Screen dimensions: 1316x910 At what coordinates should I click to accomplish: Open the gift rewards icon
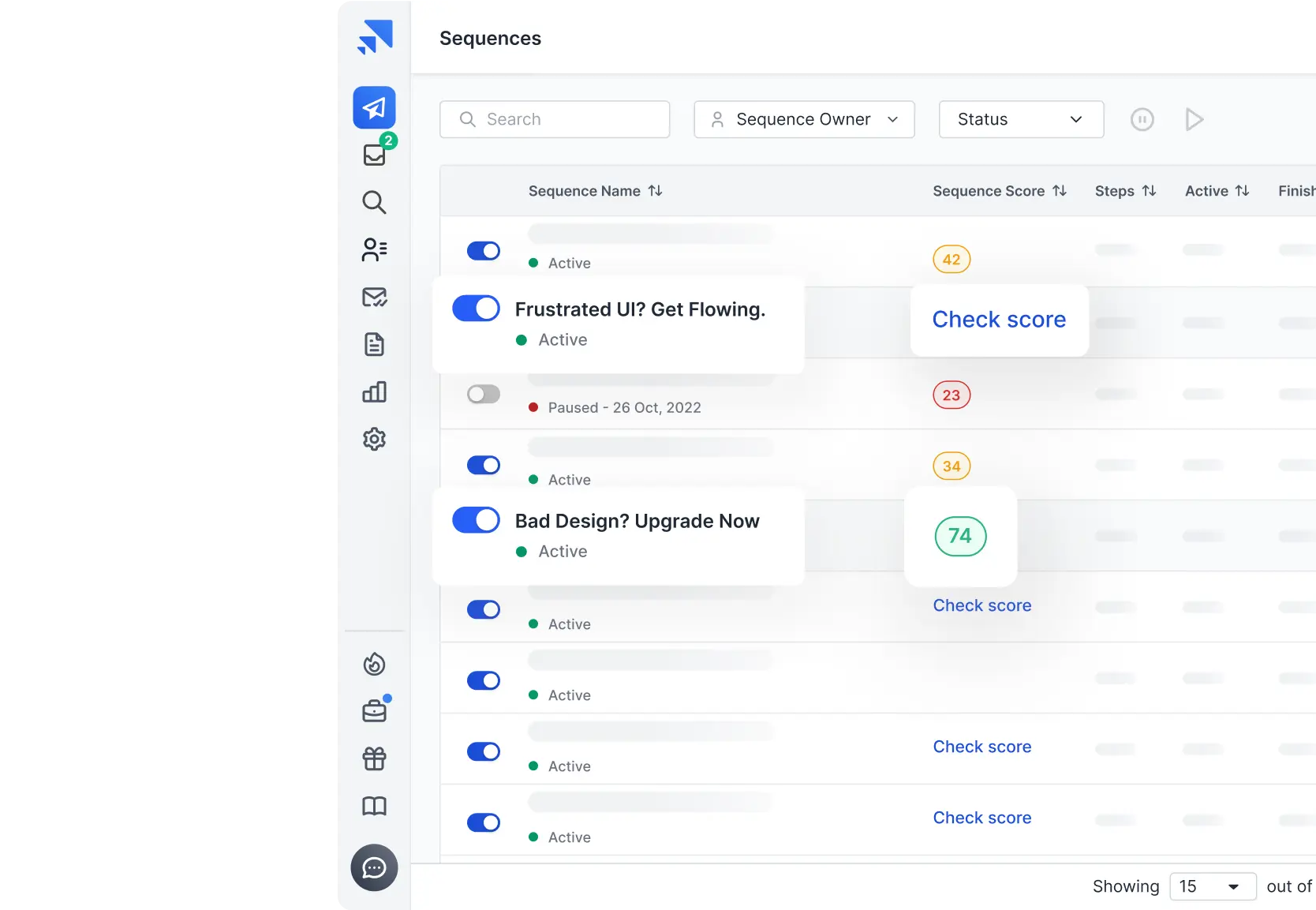click(x=374, y=758)
